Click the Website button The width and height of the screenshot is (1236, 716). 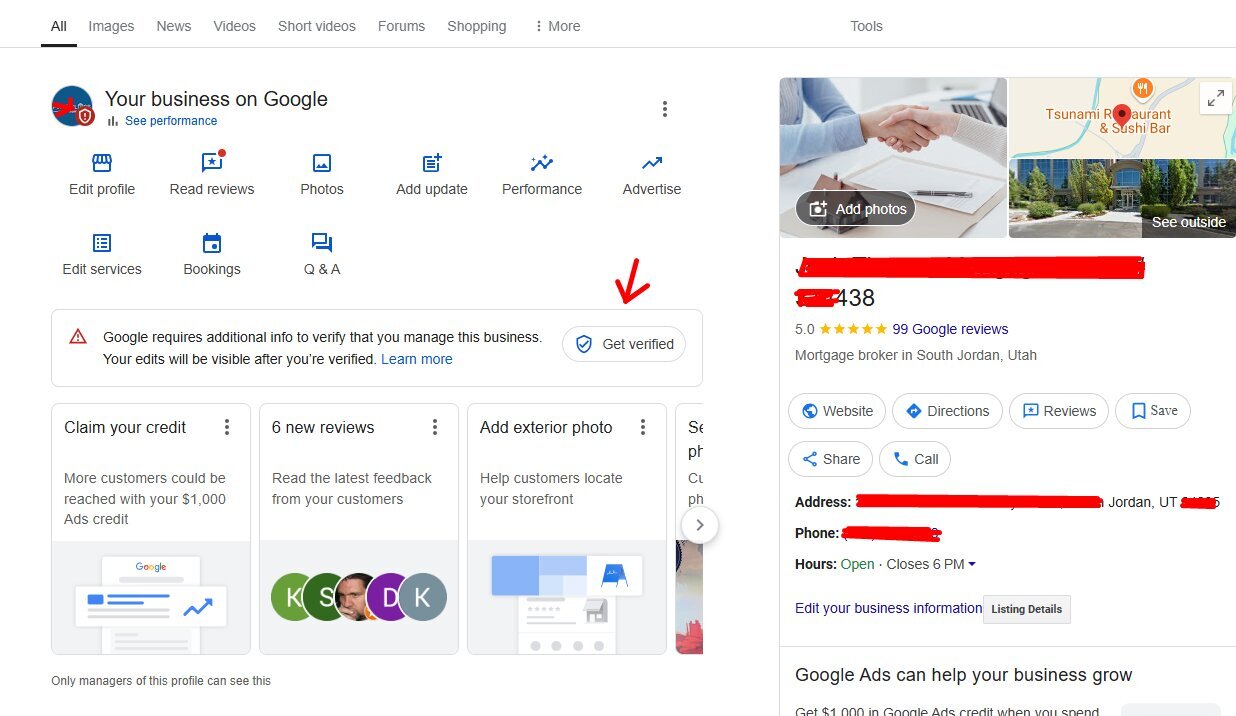(837, 411)
